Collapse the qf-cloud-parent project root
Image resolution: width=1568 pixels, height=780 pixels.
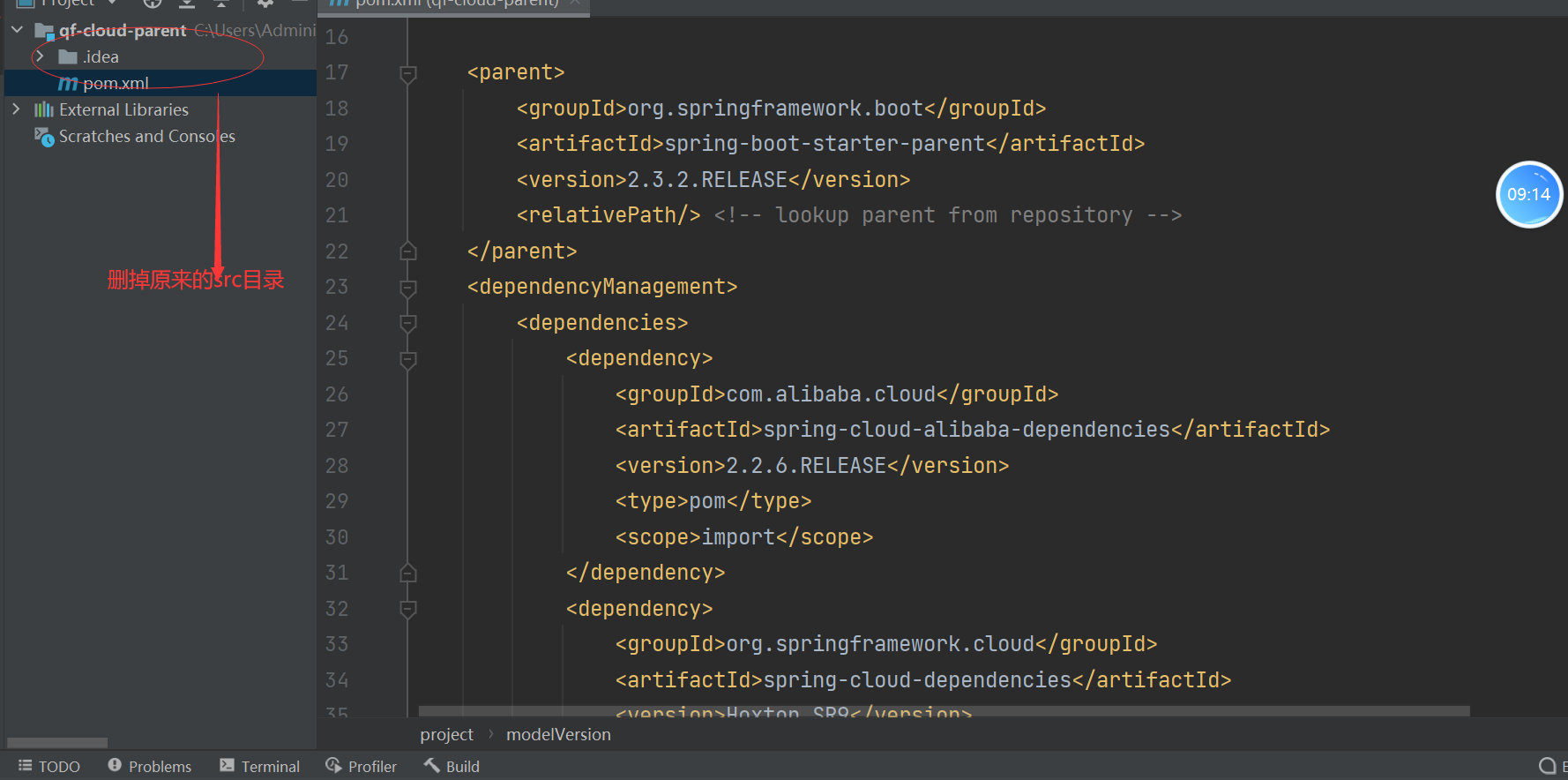[x=17, y=30]
